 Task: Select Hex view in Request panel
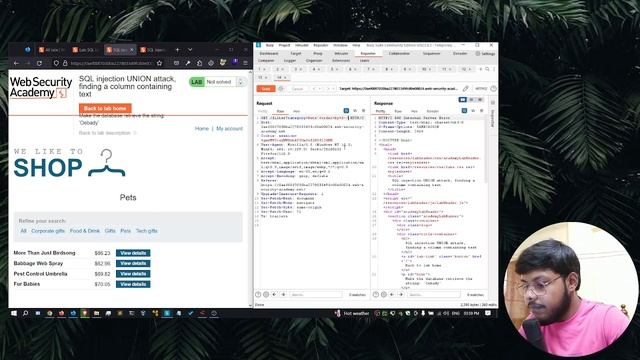click(x=296, y=111)
